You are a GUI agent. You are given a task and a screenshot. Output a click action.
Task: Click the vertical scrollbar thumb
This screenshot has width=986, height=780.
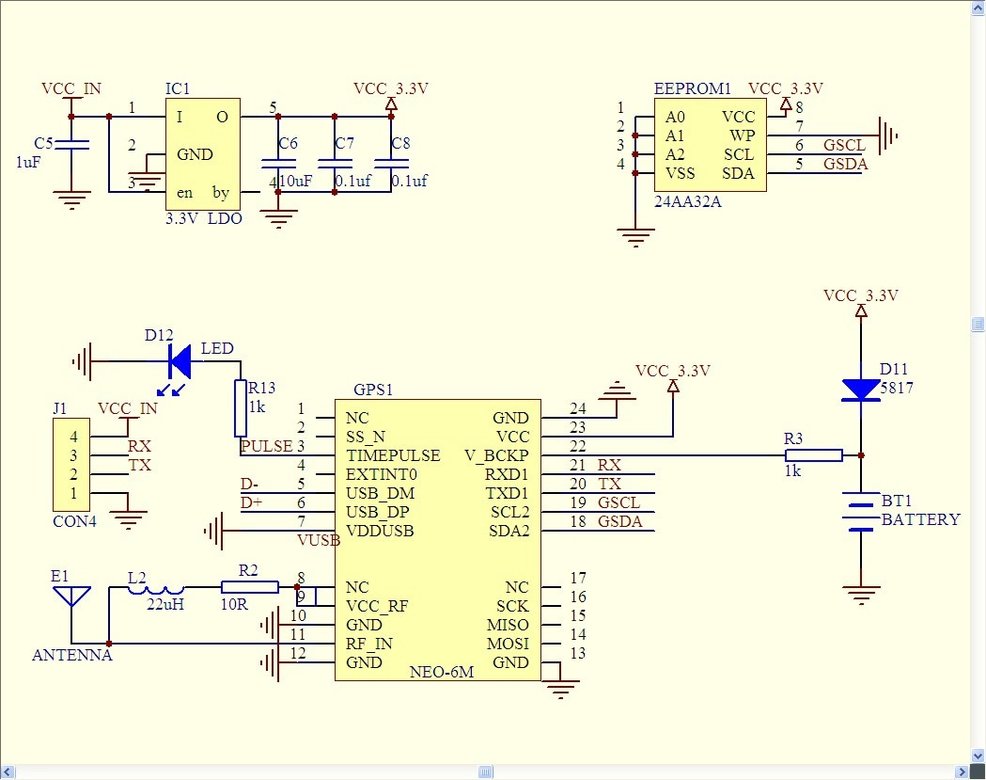[x=978, y=324]
